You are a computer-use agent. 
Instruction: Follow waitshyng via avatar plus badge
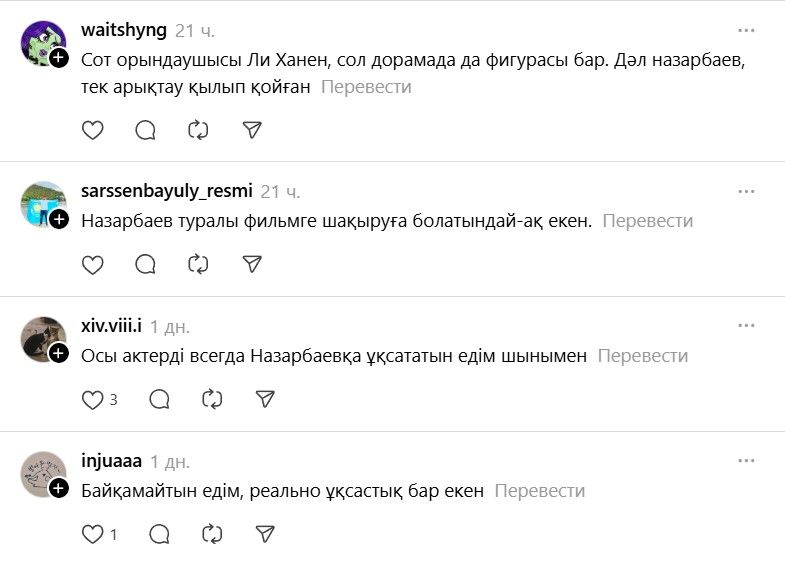point(59,58)
